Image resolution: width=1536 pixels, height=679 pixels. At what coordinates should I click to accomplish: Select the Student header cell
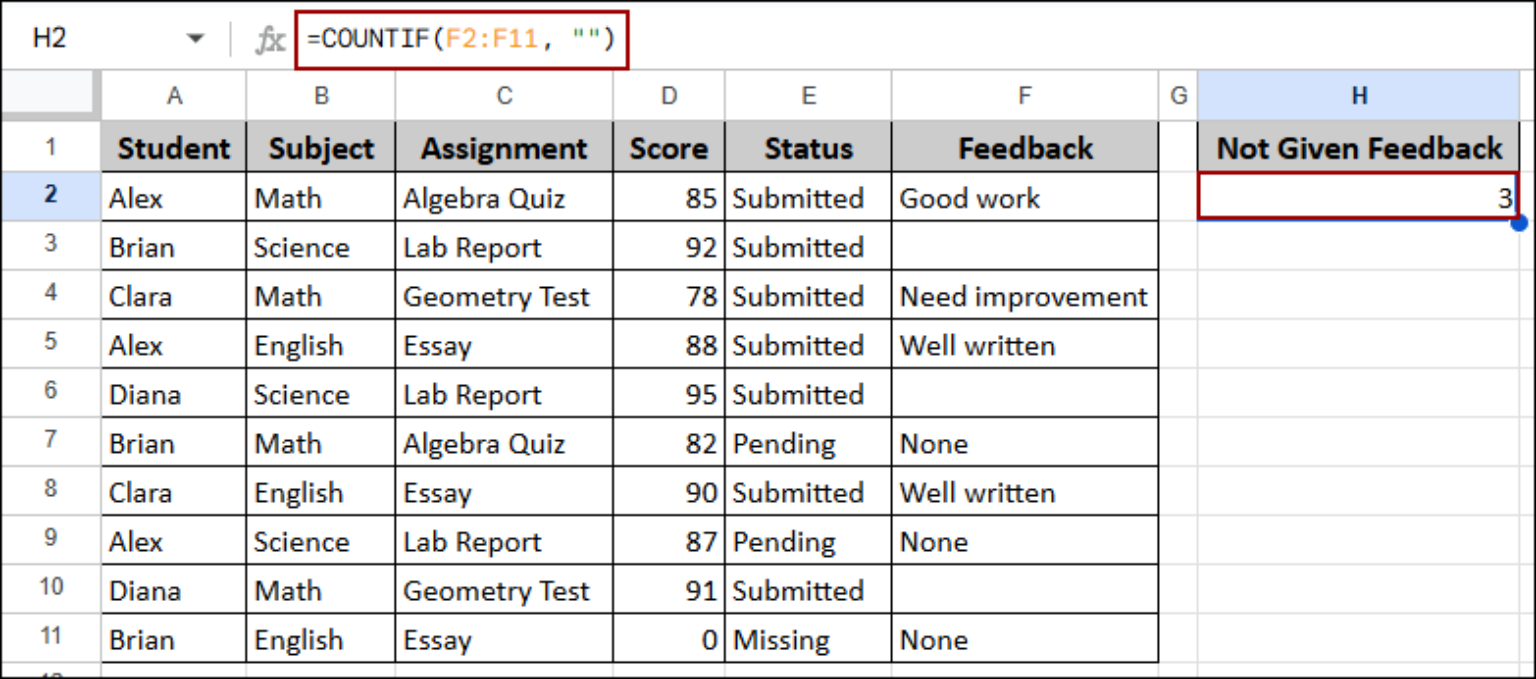click(x=173, y=147)
